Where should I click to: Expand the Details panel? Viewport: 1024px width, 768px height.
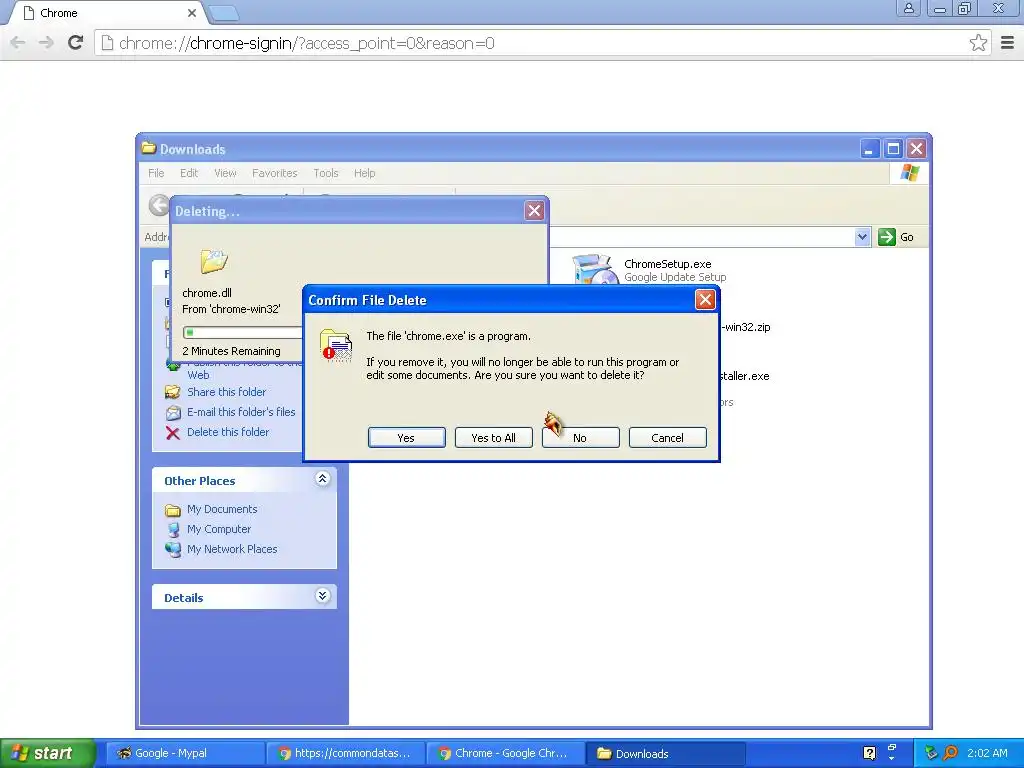coord(322,596)
